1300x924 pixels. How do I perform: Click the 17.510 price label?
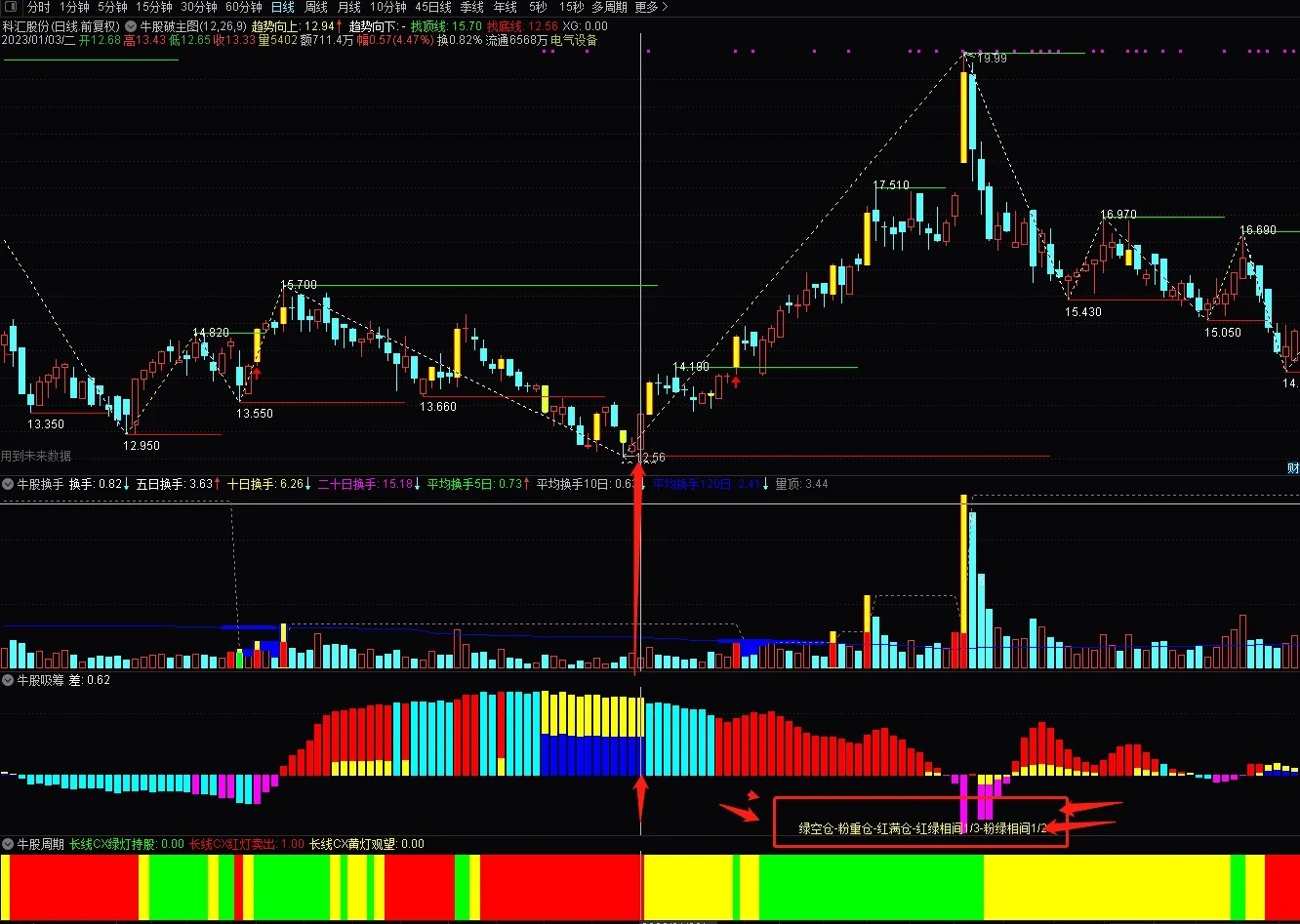click(891, 185)
